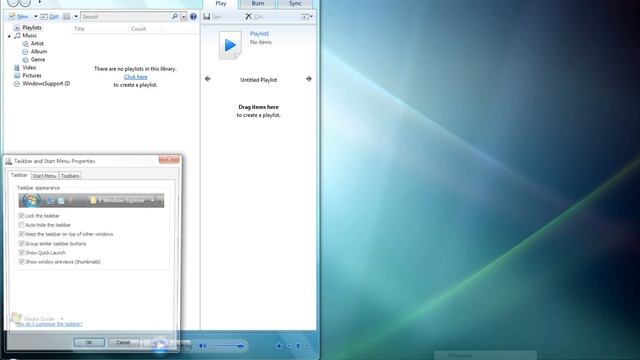
Task: Click the Count column header
Action: pyautogui.click(x=138, y=29)
